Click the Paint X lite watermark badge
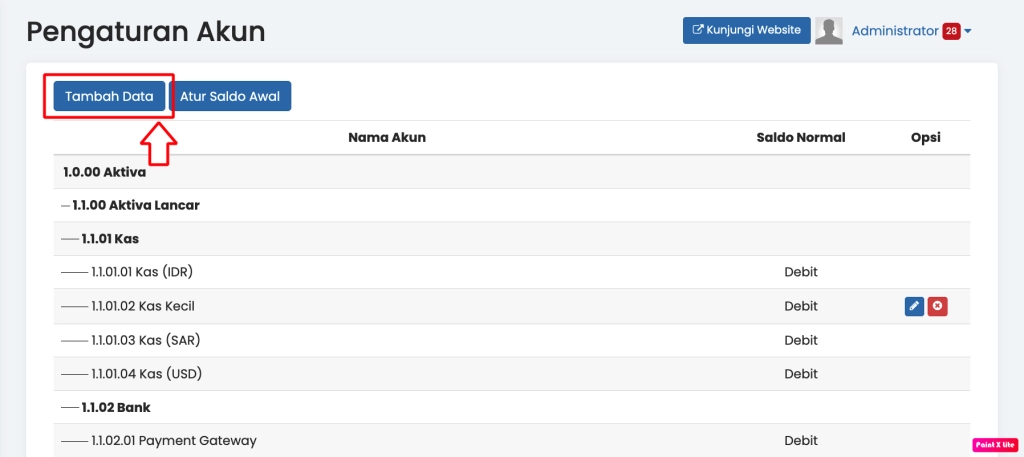Screen dimensions: 1024x457 [994, 444]
